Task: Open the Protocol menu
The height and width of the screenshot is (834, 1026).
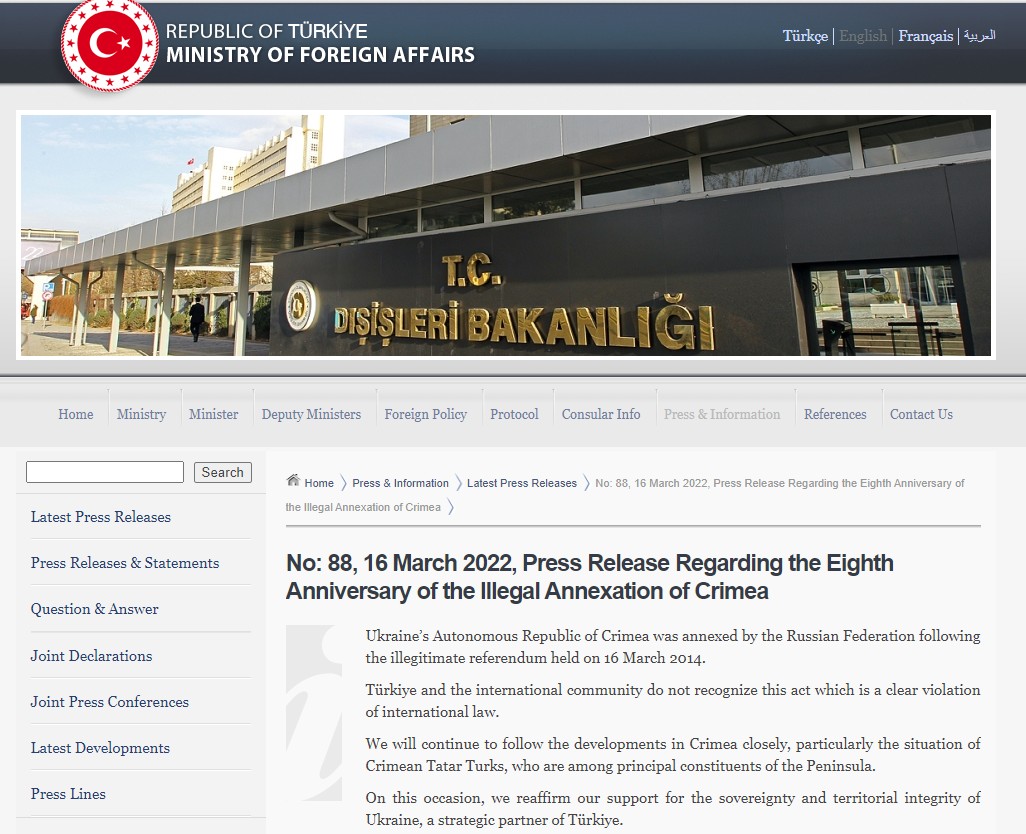Action: coord(514,414)
